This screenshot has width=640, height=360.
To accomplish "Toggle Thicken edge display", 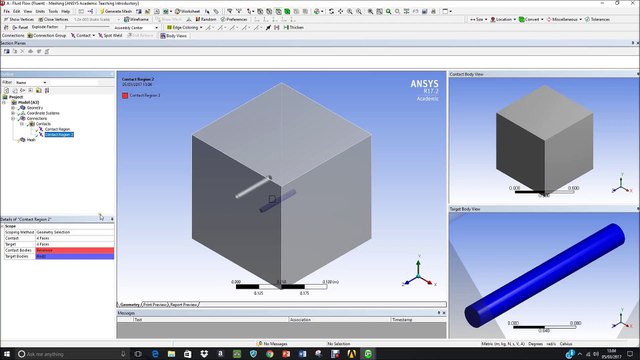I will click(x=293, y=27).
